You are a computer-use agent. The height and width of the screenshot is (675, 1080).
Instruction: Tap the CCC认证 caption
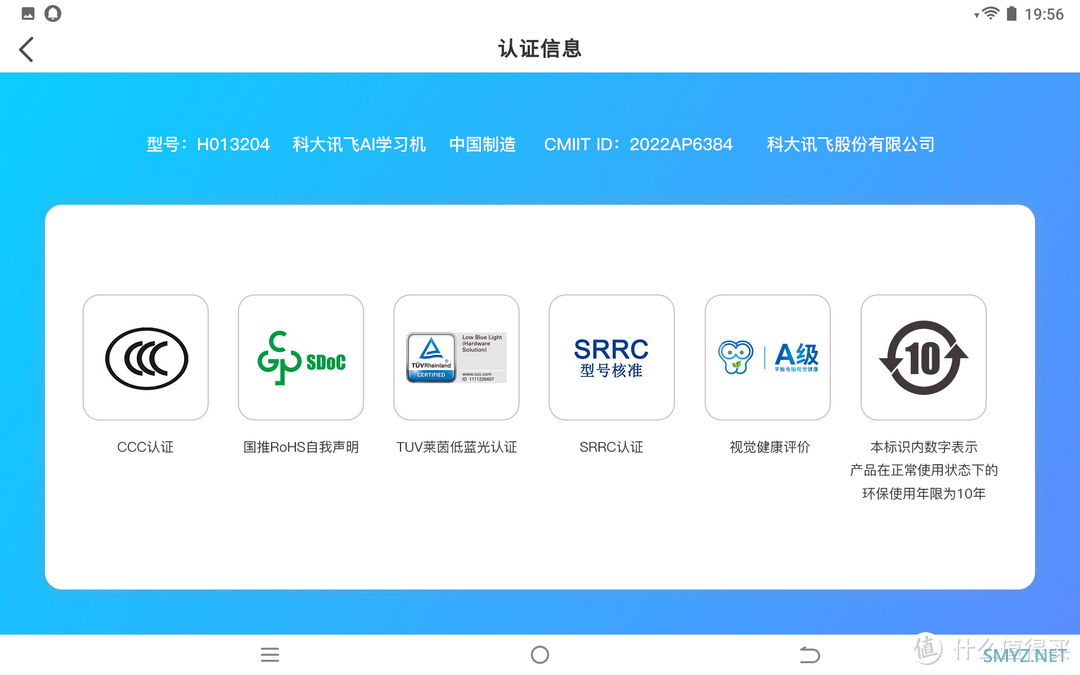click(145, 447)
